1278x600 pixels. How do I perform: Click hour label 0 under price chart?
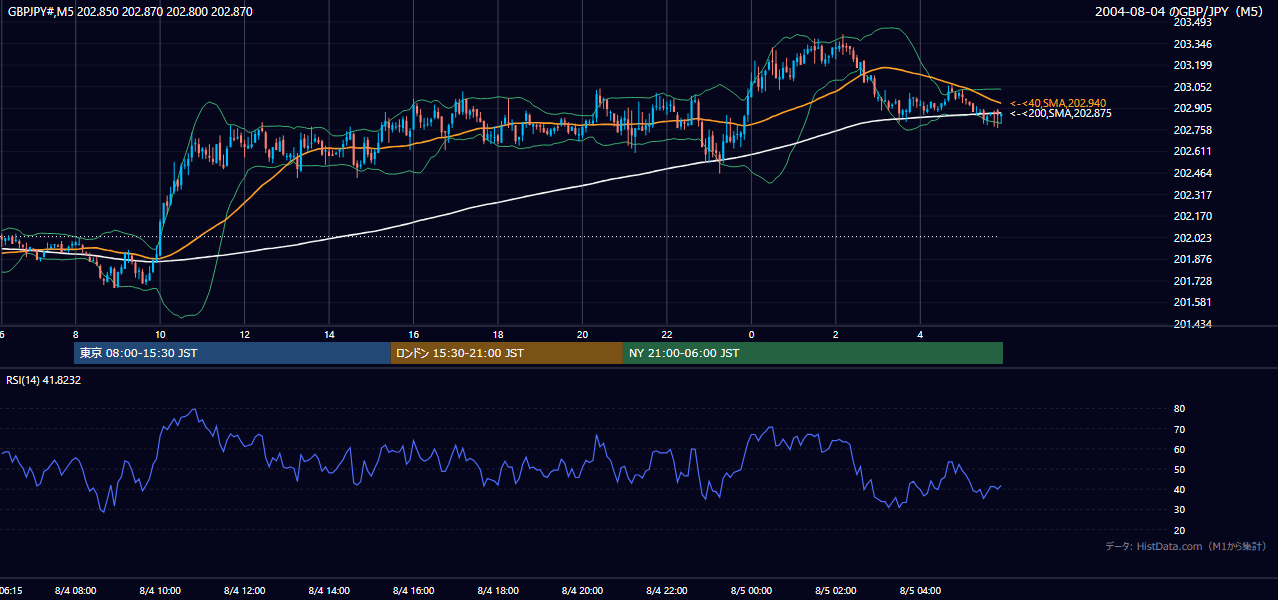coord(752,335)
